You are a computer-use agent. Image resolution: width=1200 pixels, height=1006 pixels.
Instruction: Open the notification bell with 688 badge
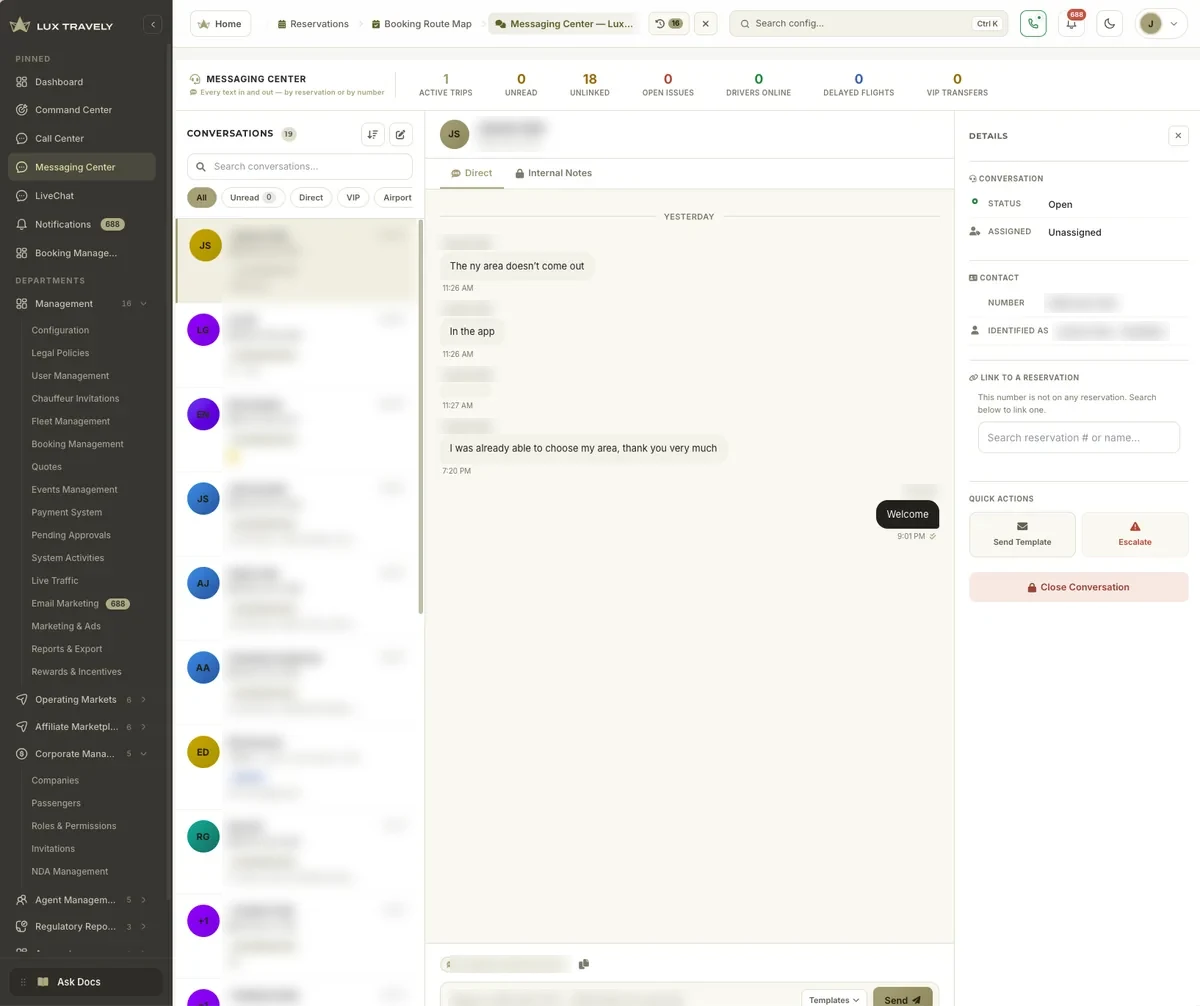[1071, 23]
